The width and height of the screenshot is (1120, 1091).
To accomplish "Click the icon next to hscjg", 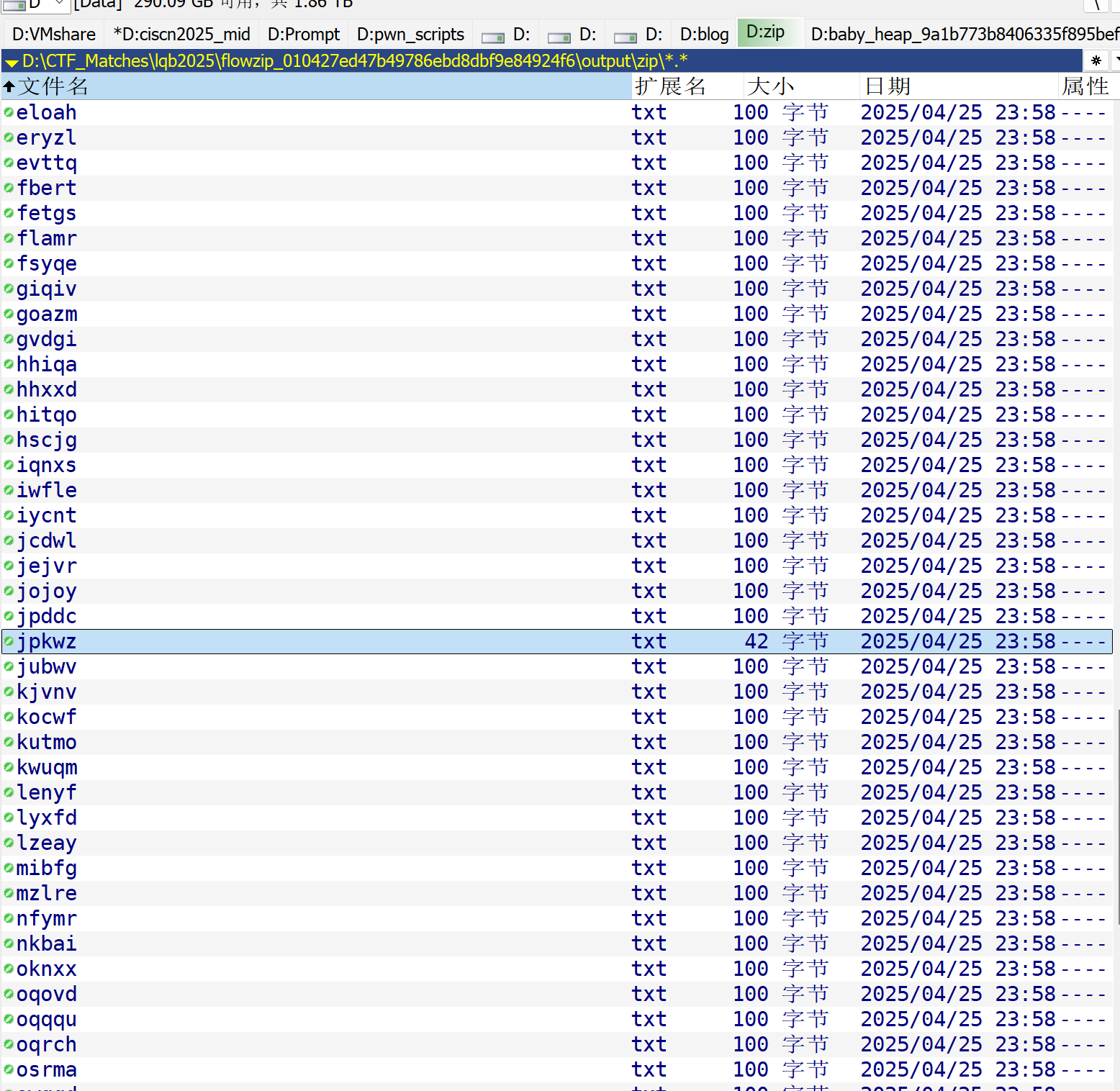I will [9, 440].
